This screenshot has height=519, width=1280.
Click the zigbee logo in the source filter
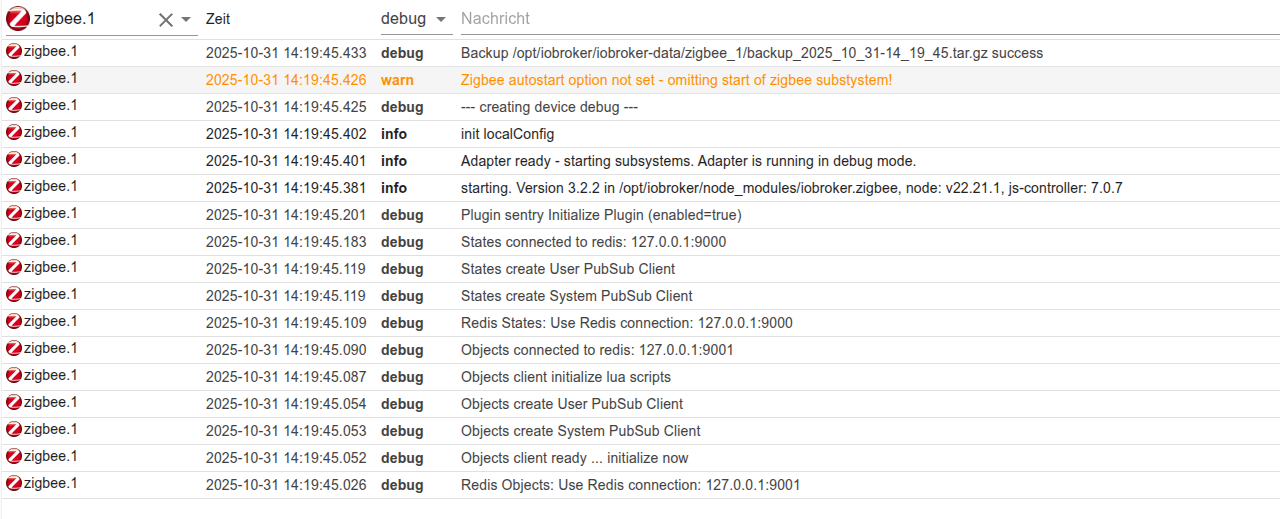tap(18, 19)
